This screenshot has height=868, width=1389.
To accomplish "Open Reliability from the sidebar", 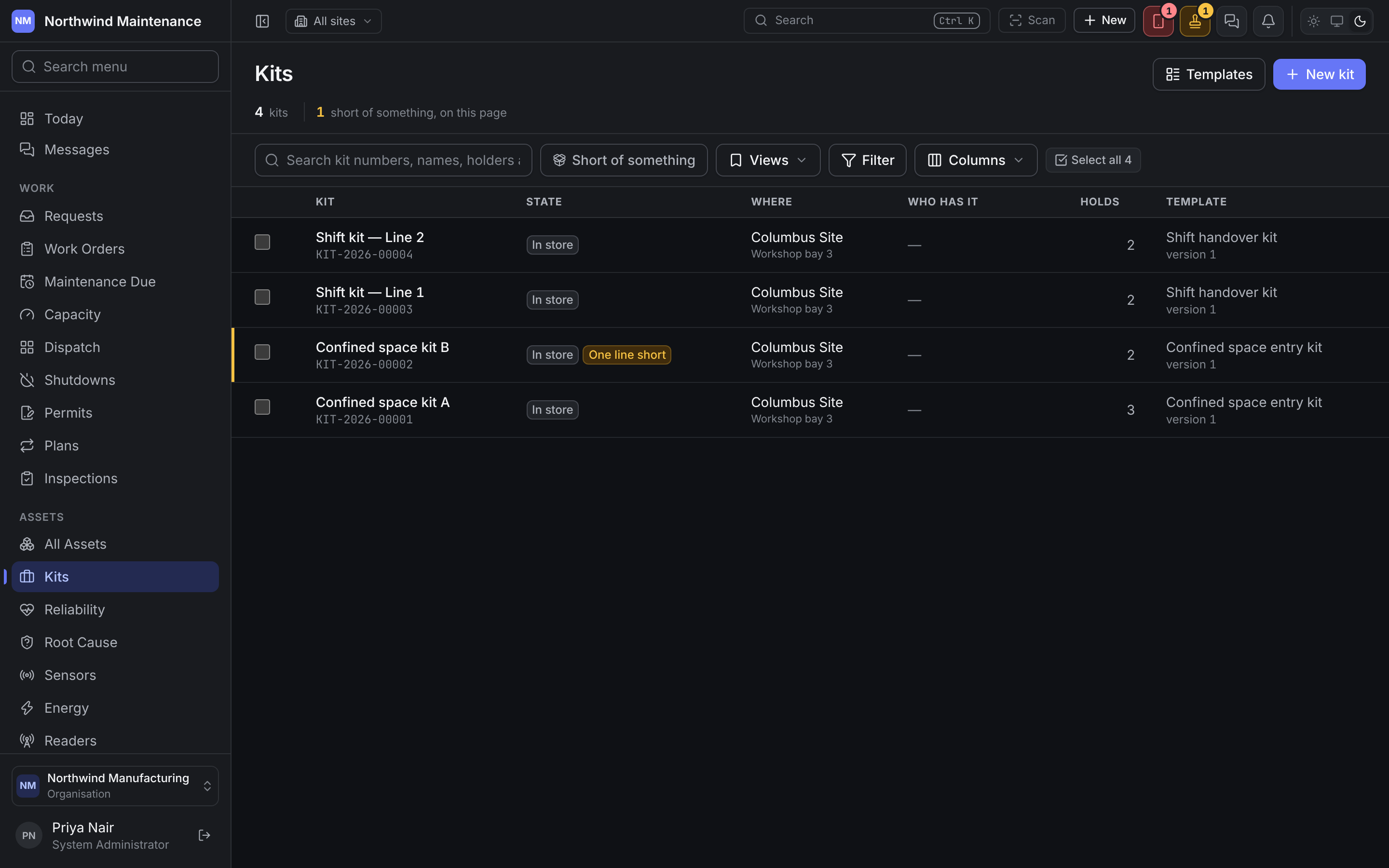I will tap(115, 610).
